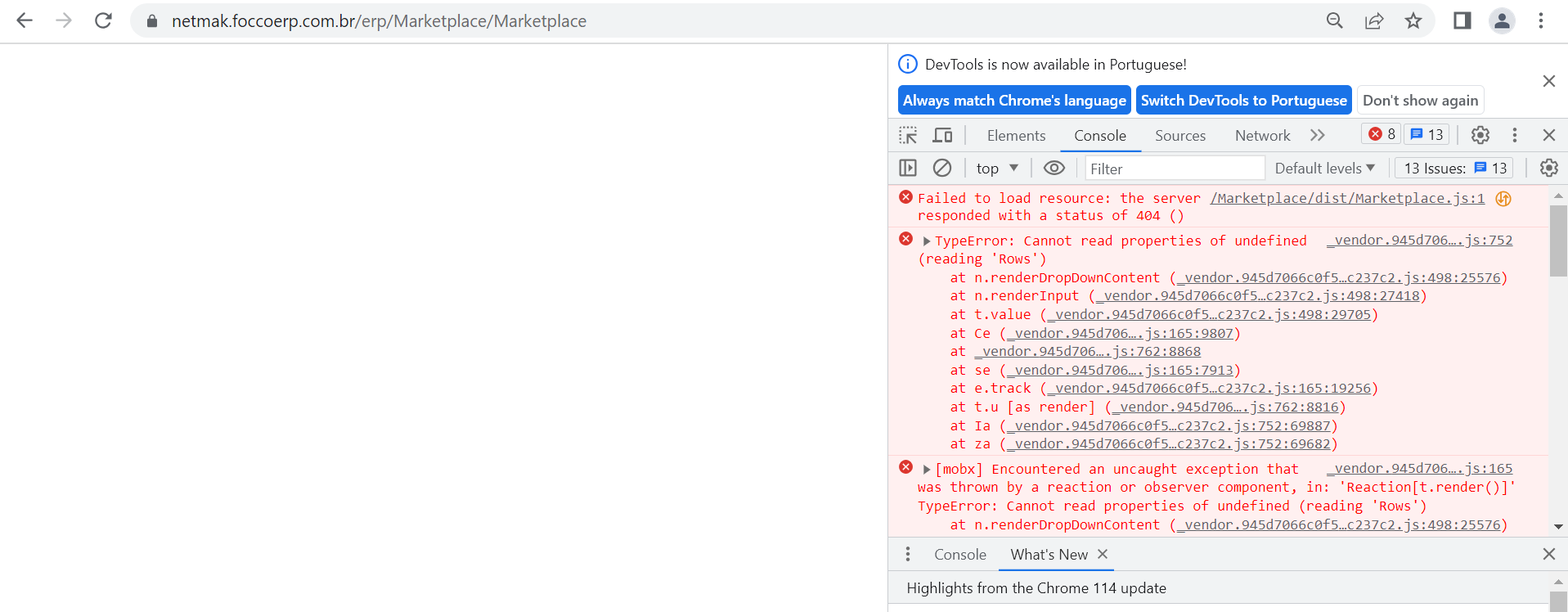Click console scrollbar up arrow
Screen dimensions: 1568x612
point(1558,196)
